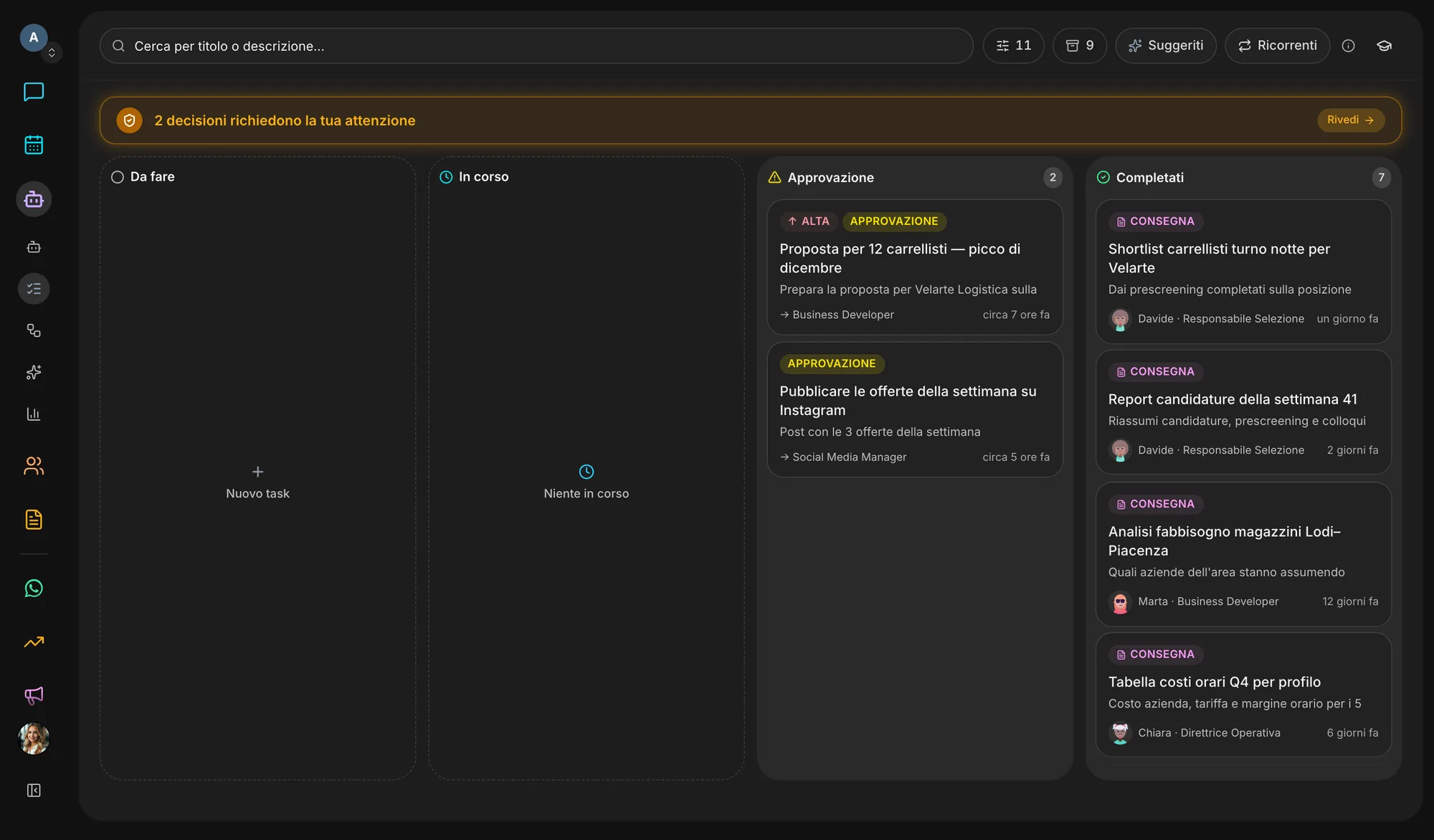
Task: Open the WhatsApp icon in sidebar
Action: tap(34, 588)
